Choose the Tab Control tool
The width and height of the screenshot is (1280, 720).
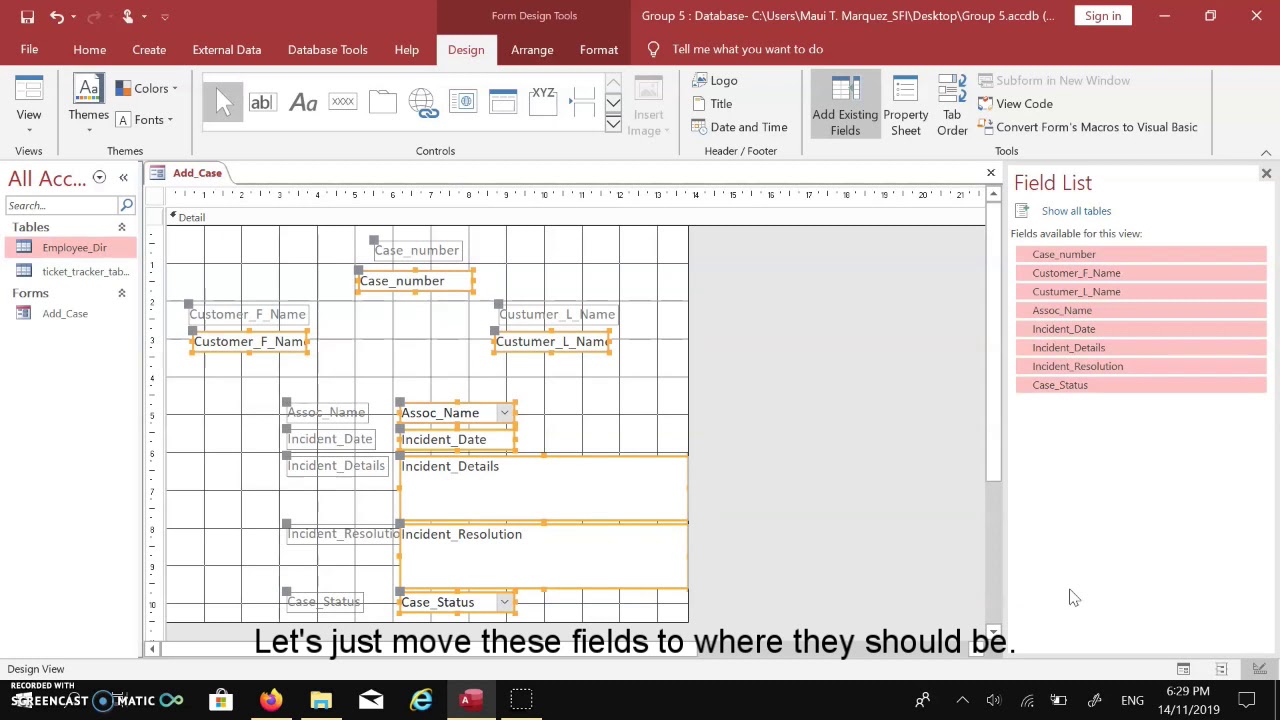(x=382, y=102)
